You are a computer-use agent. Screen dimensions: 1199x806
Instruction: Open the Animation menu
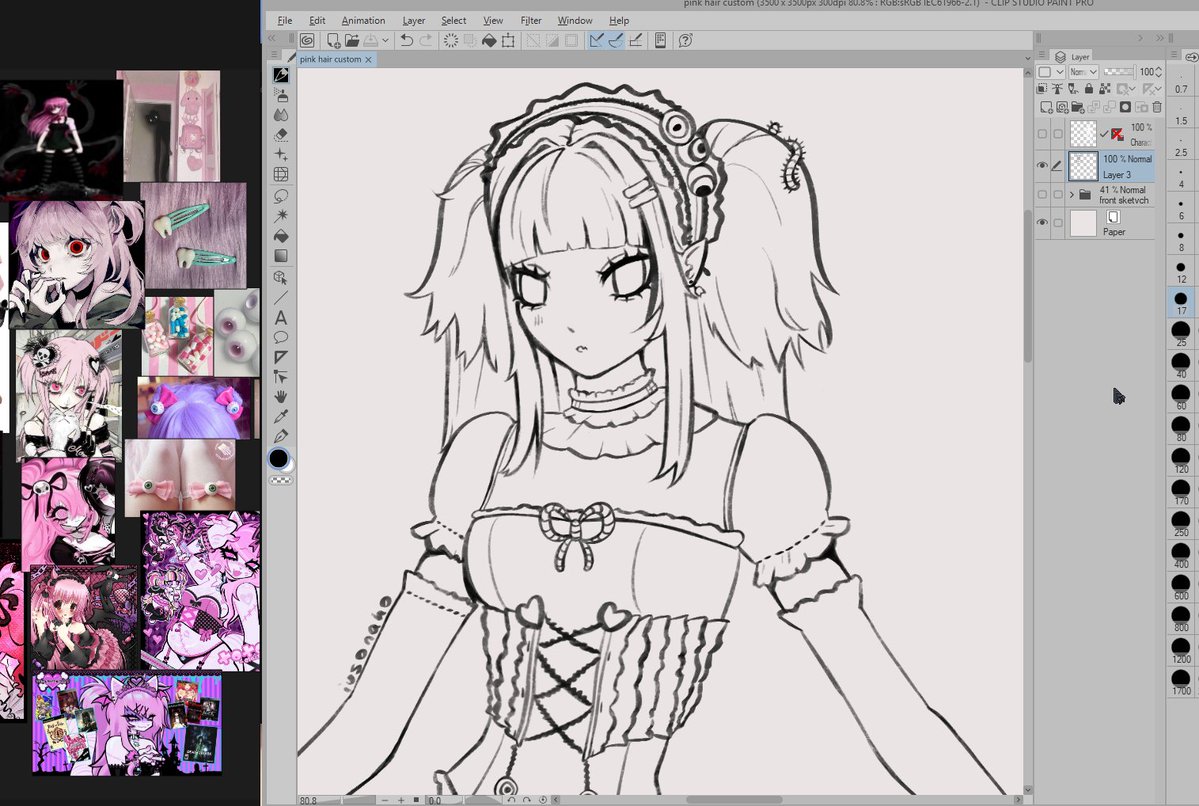[x=363, y=21]
